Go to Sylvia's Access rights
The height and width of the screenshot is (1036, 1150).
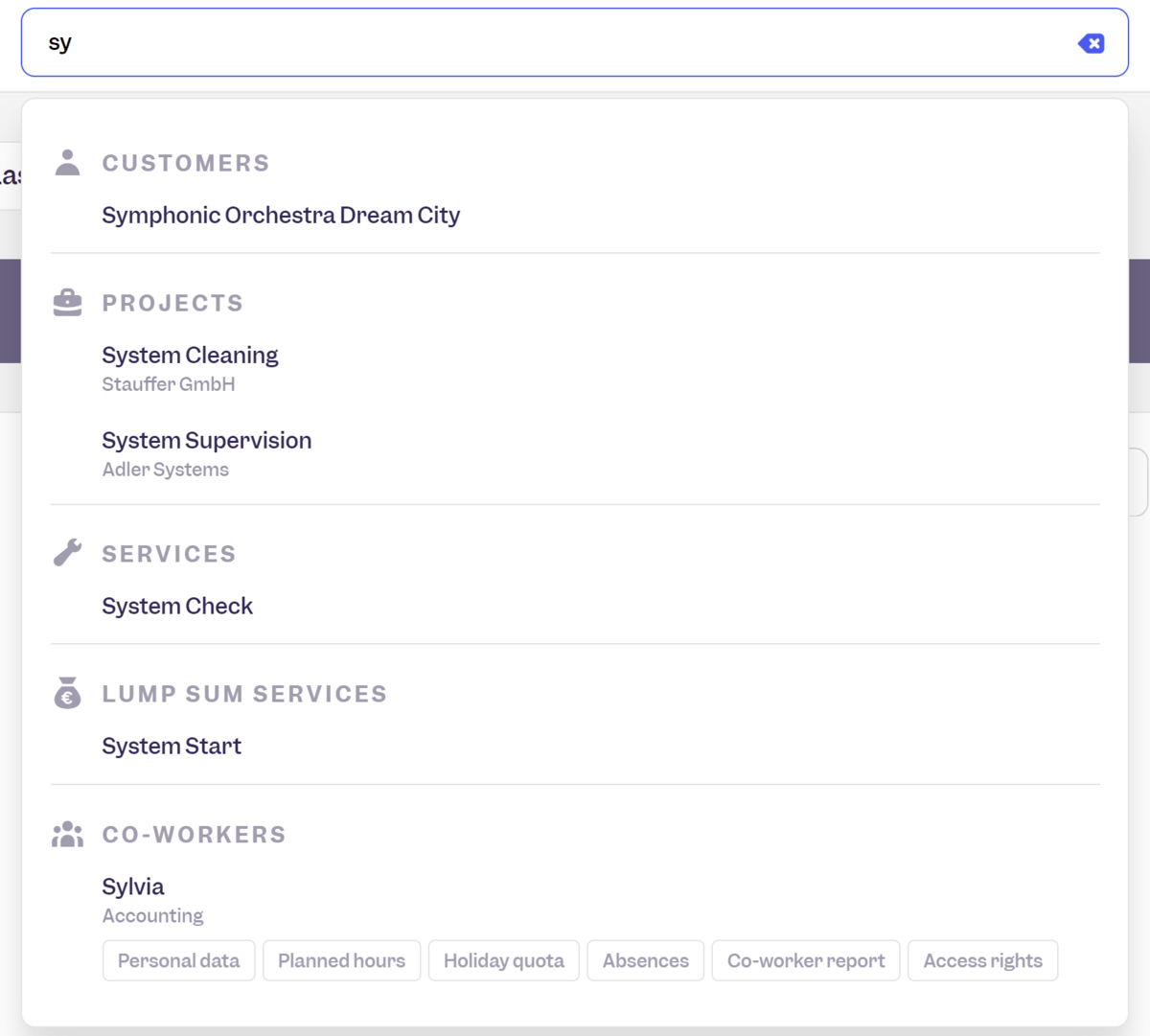982,960
